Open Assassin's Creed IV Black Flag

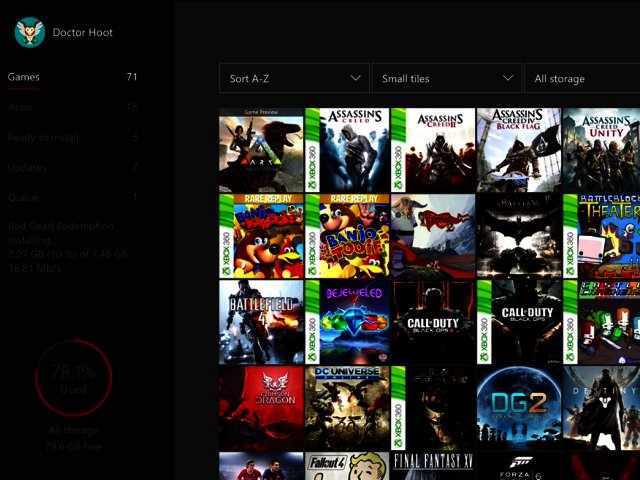[519, 150]
